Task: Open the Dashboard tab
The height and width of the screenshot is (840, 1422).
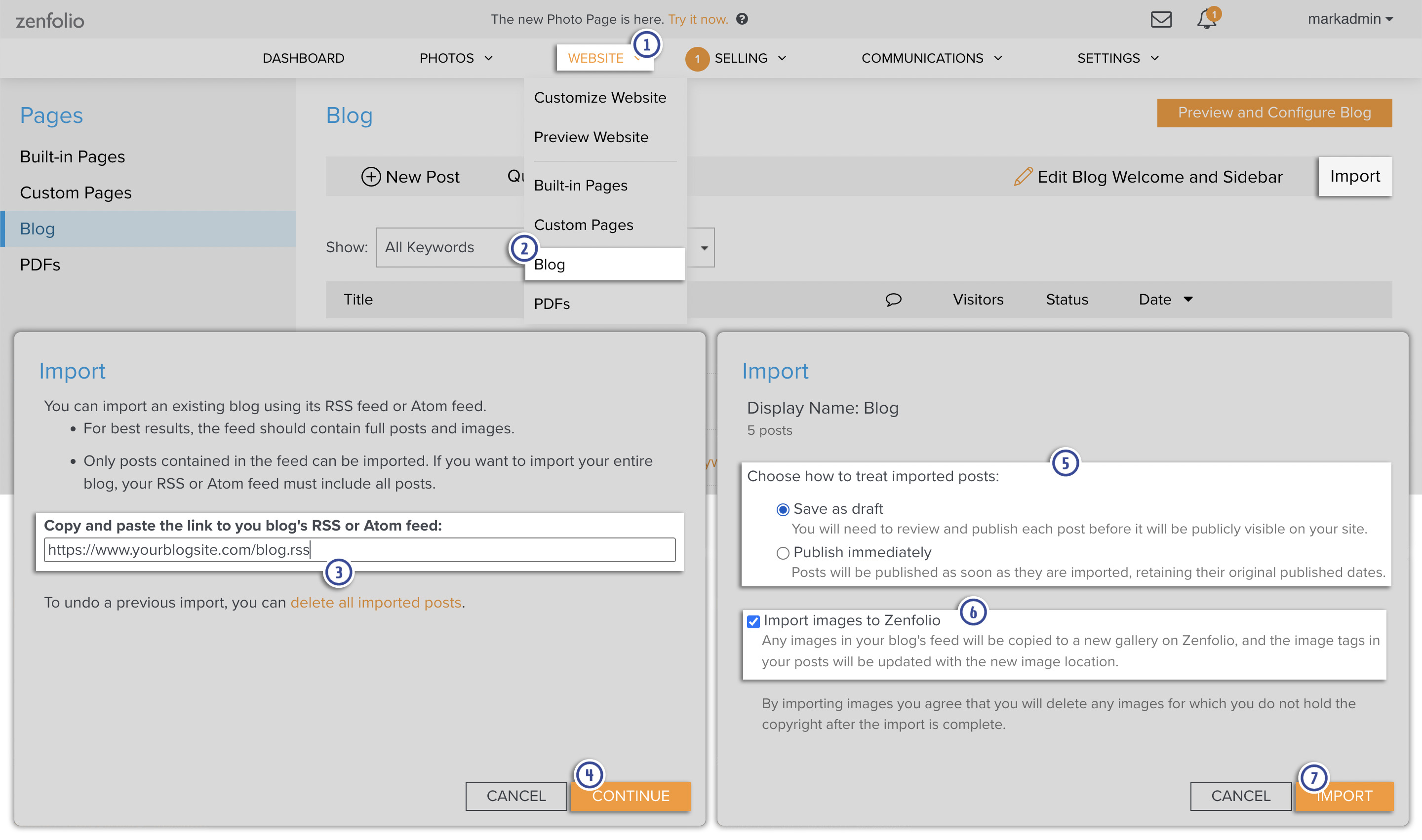Action: pyautogui.click(x=303, y=58)
